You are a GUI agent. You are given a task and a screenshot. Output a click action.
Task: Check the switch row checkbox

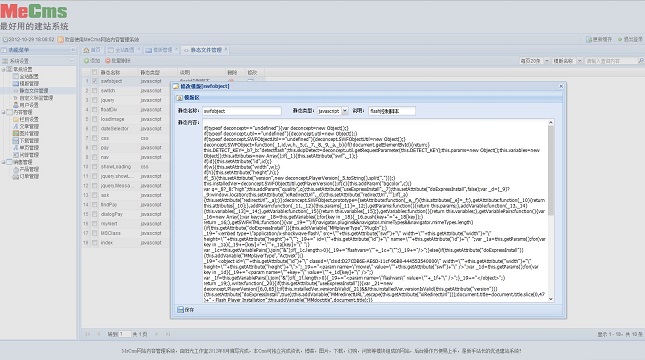point(95,91)
